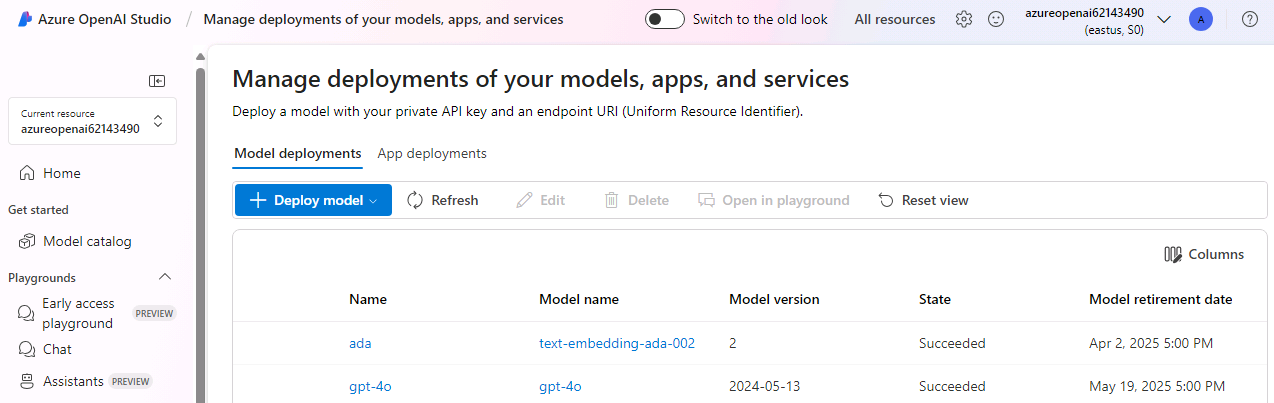
Task: Sort by the Model name column header
Action: pyautogui.click(x=579, y=299)
